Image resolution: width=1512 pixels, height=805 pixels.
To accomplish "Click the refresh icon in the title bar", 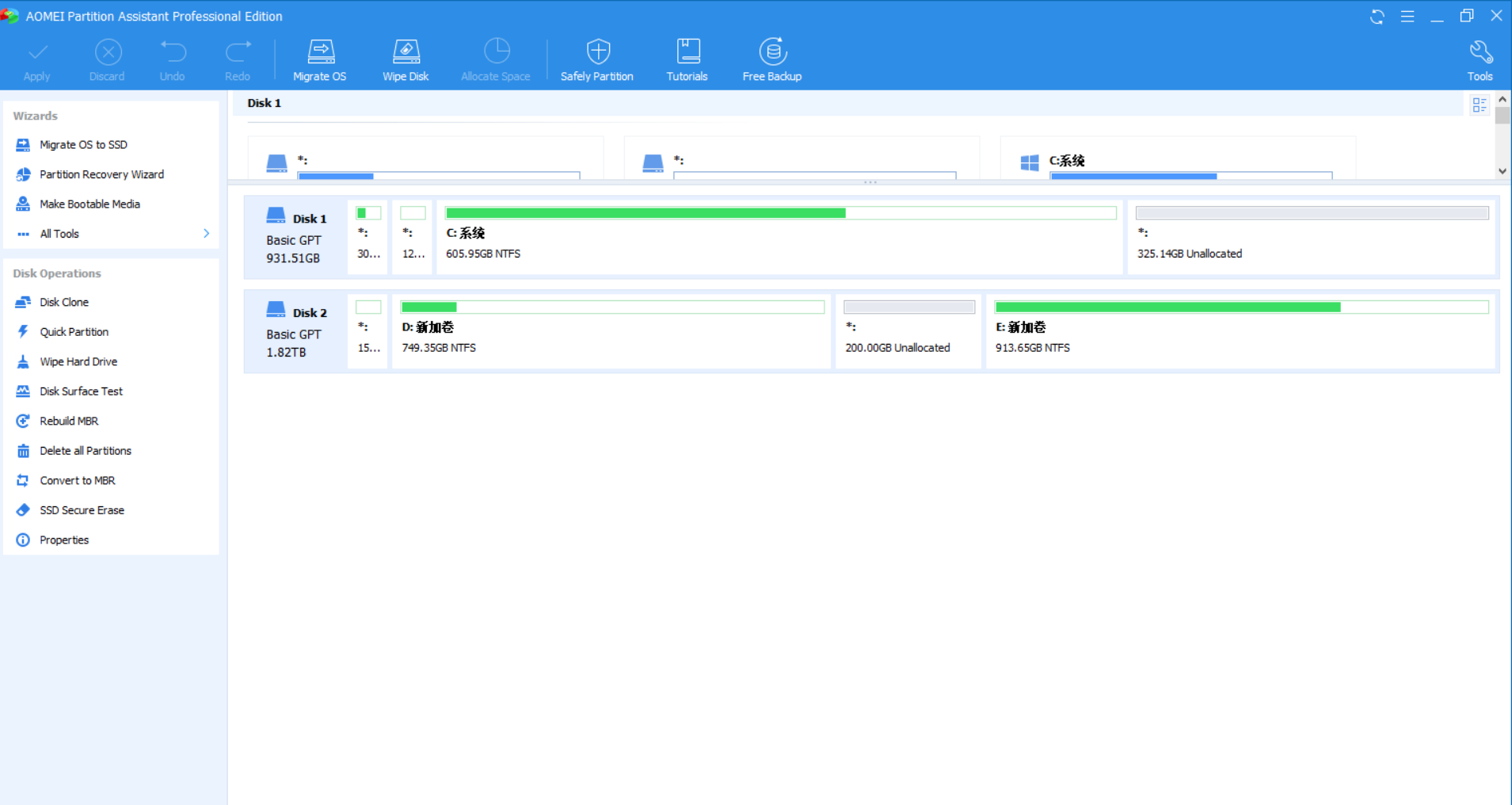I will tap(1377, 17).
